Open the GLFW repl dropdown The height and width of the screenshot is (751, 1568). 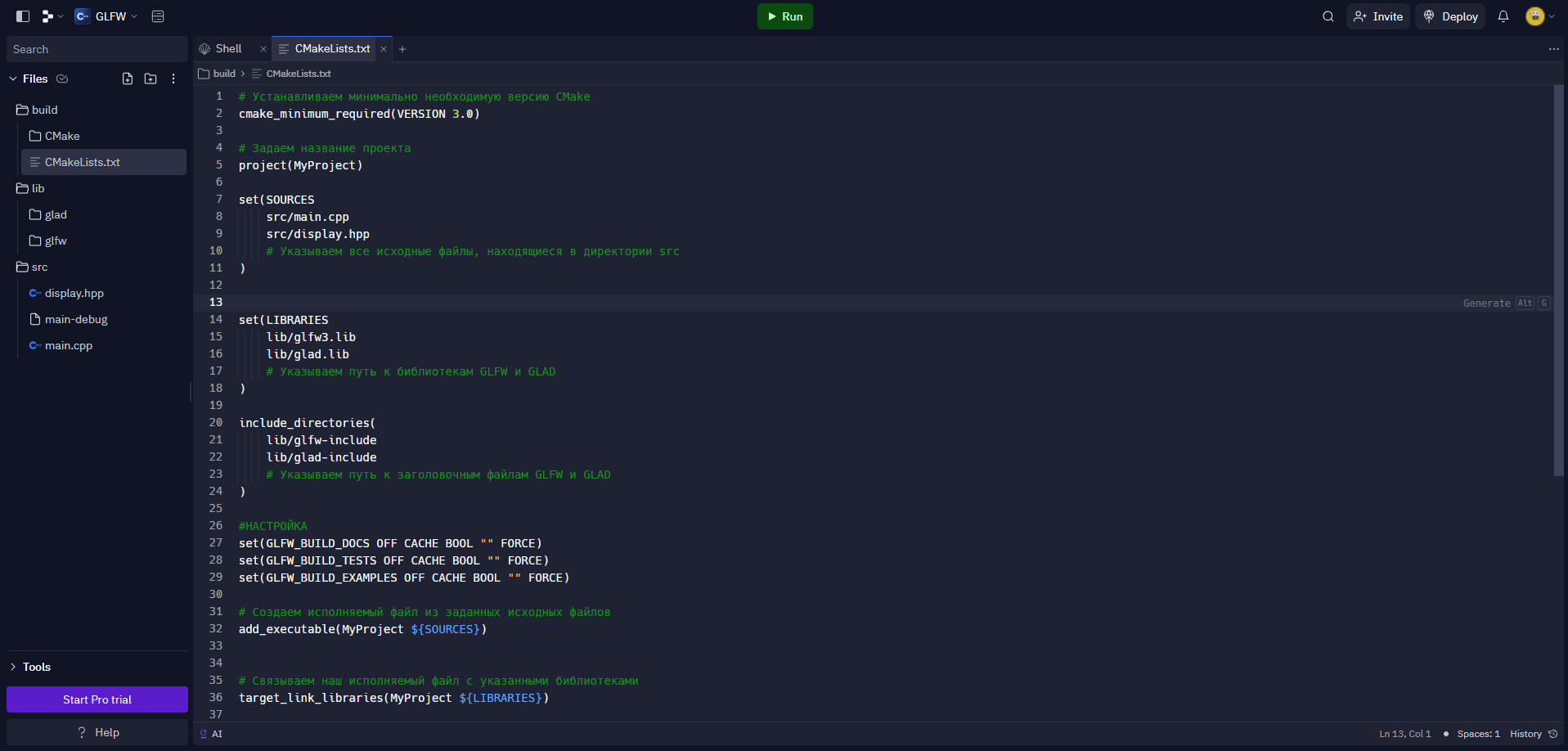click(x=135, y=16)
